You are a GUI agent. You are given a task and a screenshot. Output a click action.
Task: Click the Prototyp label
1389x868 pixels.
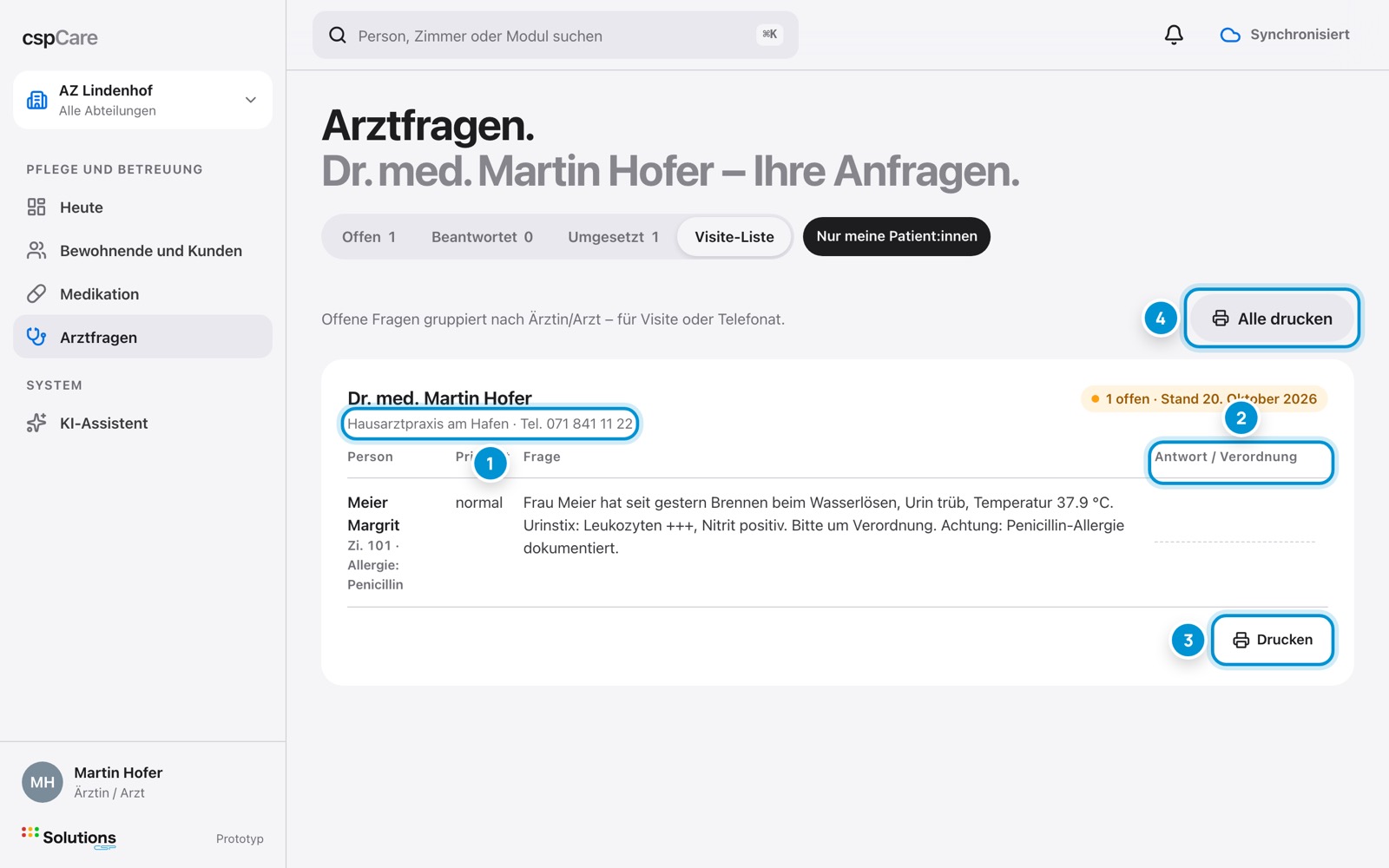tap(240, 838)
